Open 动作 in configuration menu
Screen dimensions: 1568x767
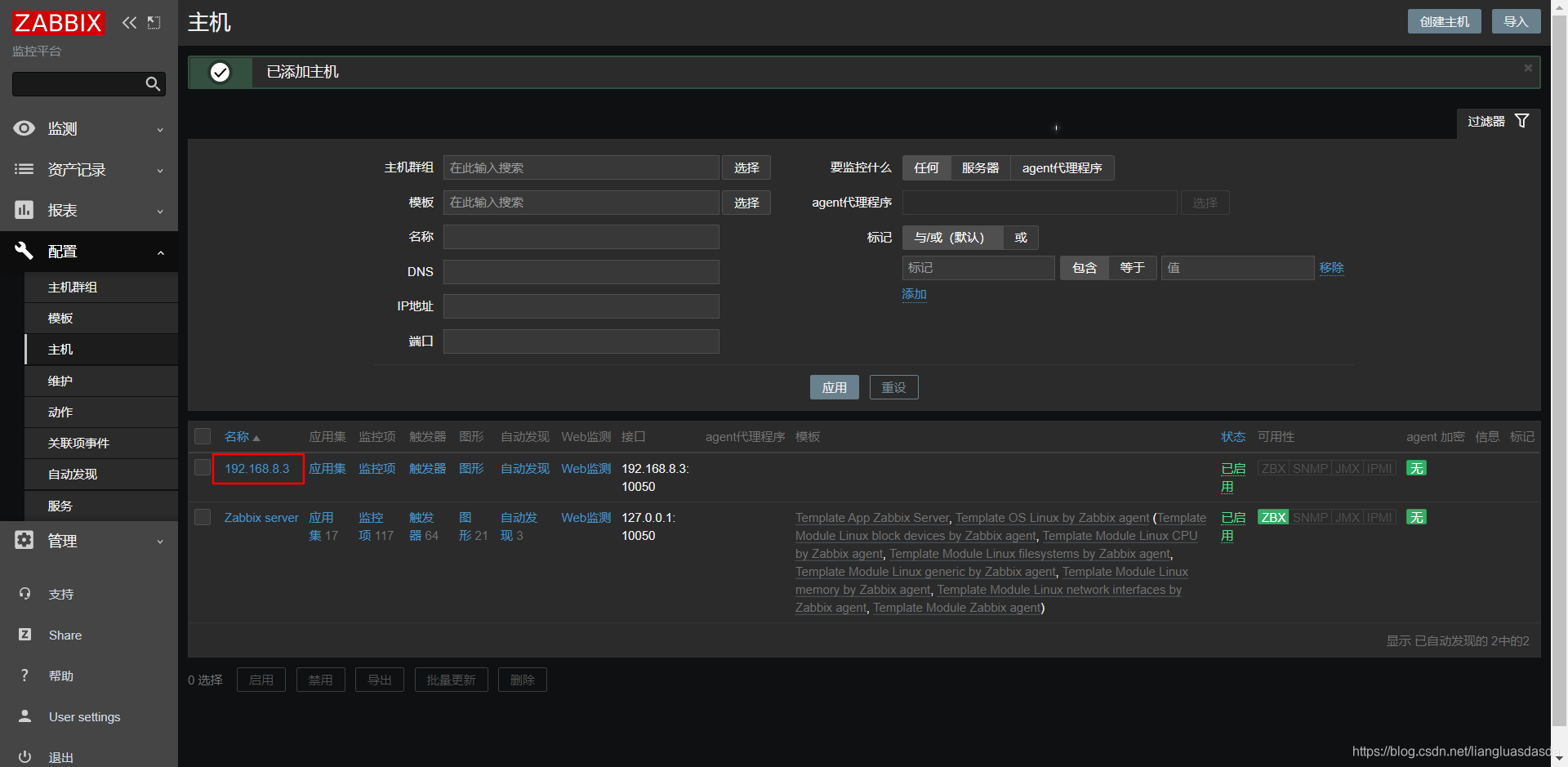(x=101, y=412)
